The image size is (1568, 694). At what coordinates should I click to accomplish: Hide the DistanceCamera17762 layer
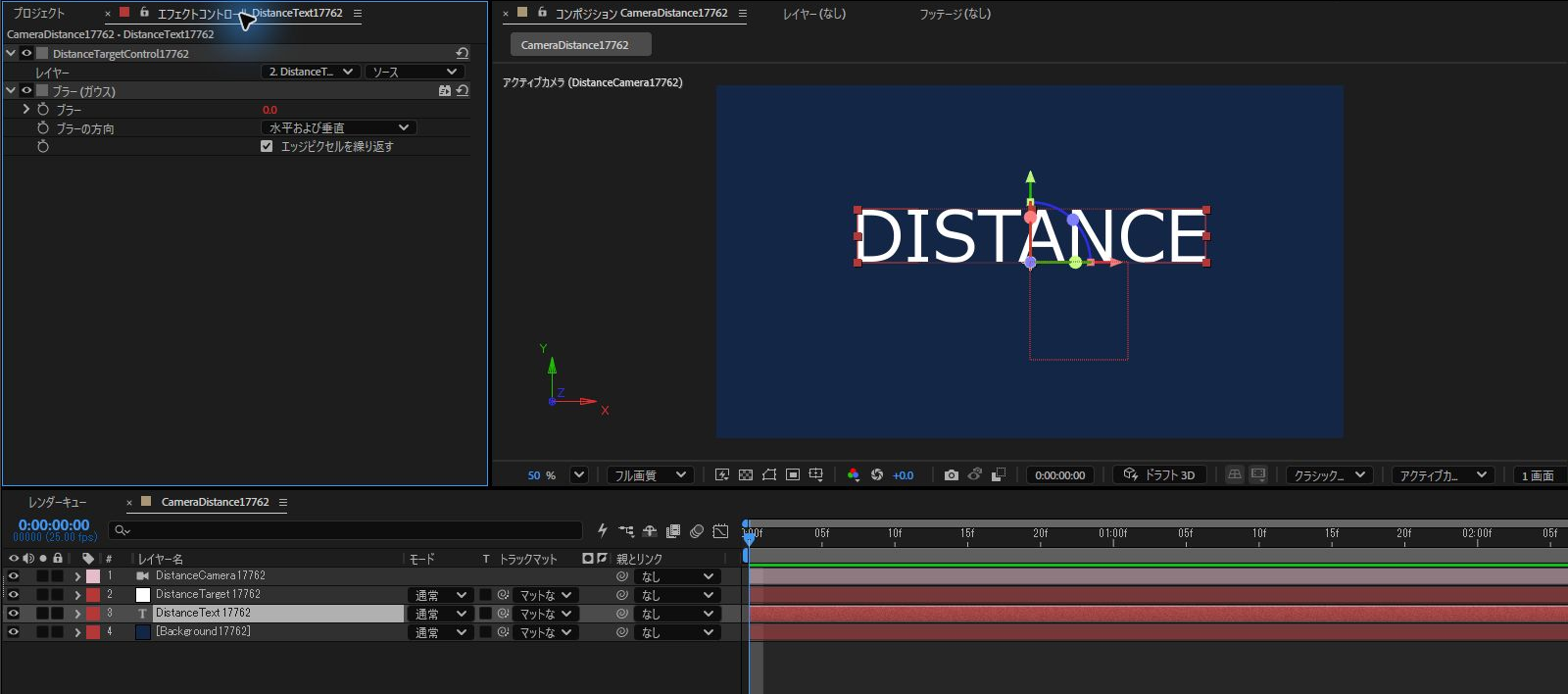pos(14,576)
